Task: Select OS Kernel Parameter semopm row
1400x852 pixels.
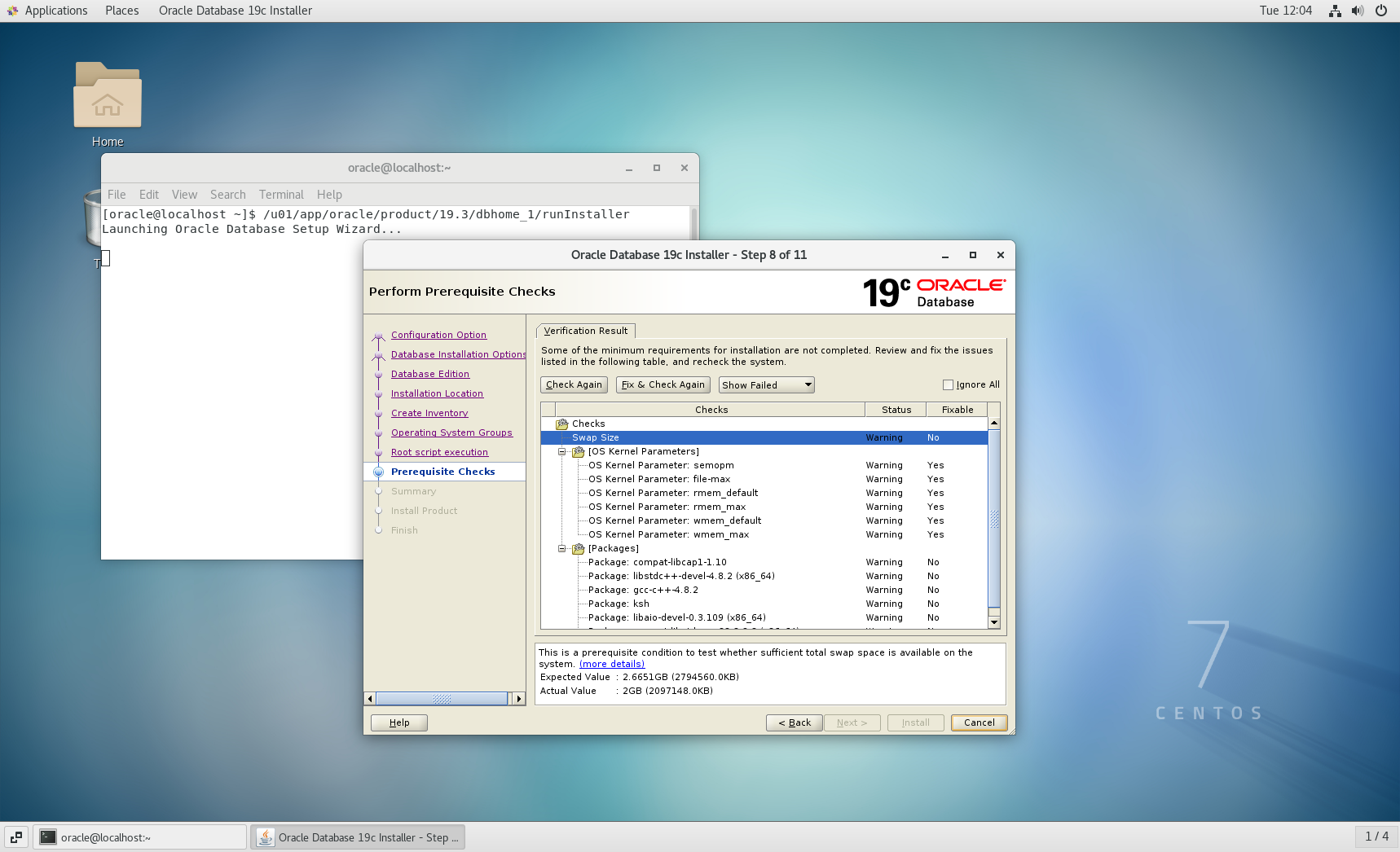Action: 764,465
